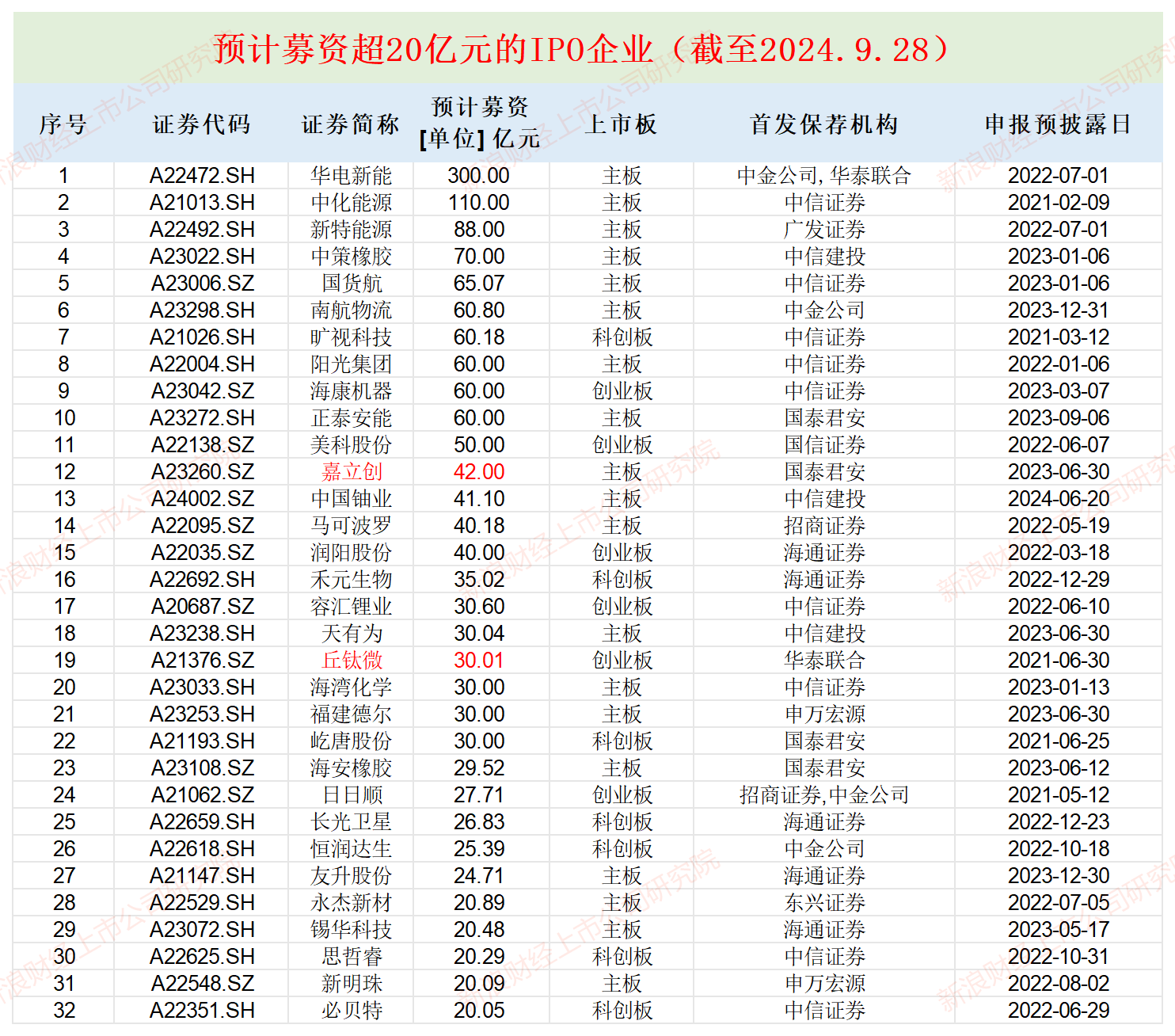1175x1036 pixels.
Task: Click company name 阳光集团
Action: (x=351, y=364)
